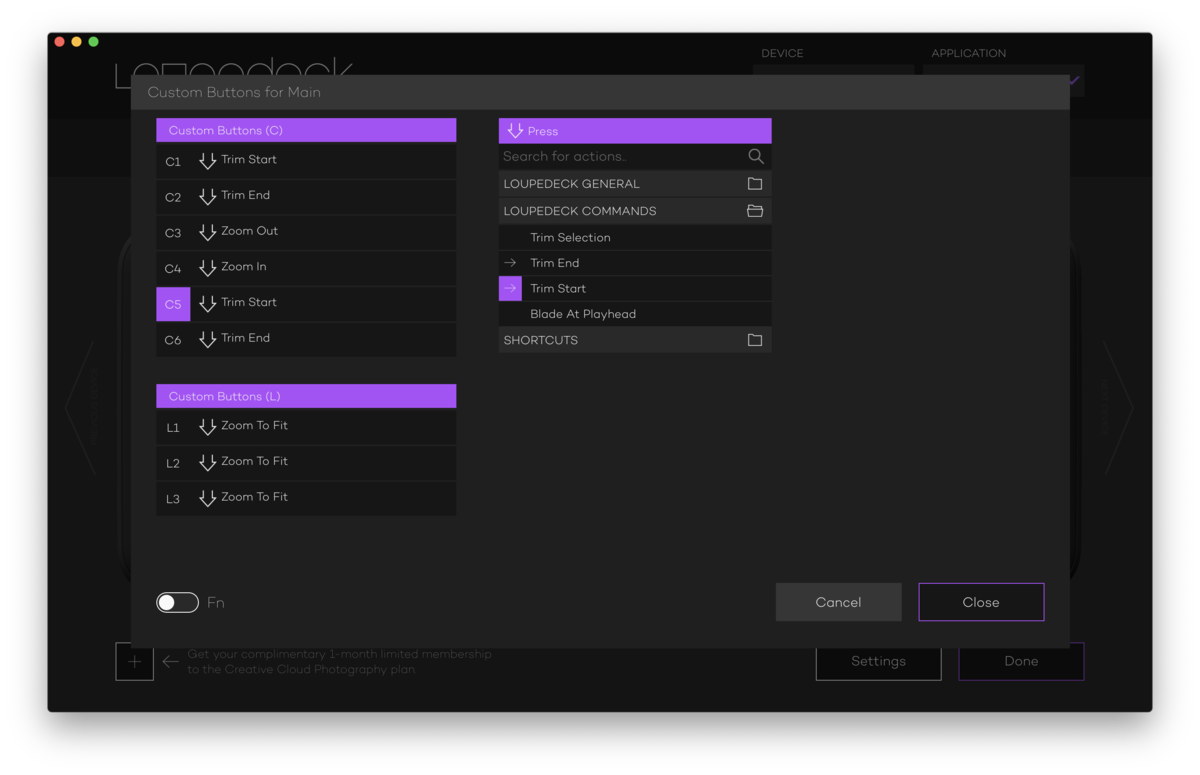Click the folder icon beside SHORTCUTS
The width and height of the screenshot is (1200, 775).
click(755, 340)
